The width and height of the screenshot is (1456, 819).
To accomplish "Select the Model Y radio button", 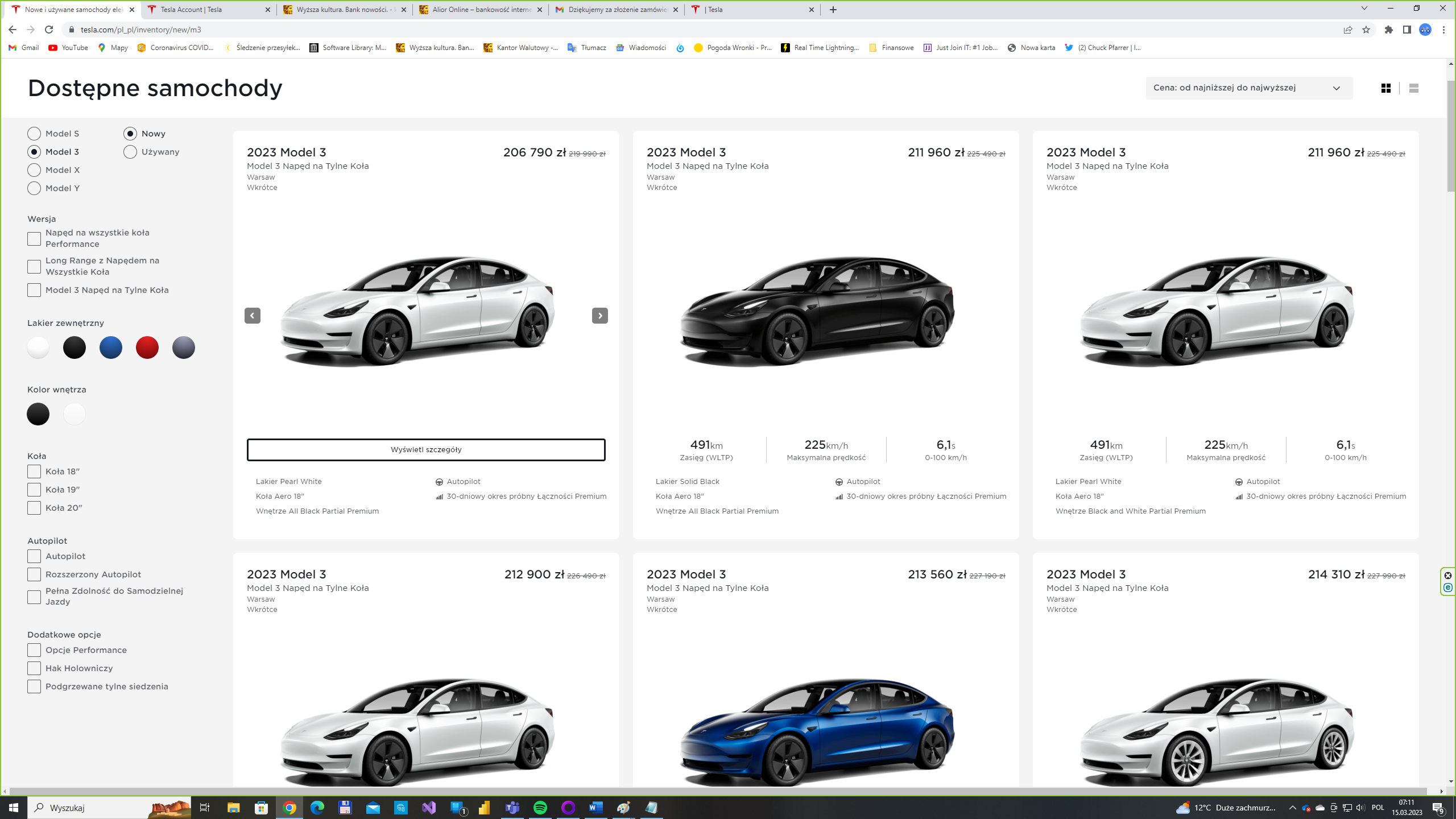I will (x=34, y=188).
